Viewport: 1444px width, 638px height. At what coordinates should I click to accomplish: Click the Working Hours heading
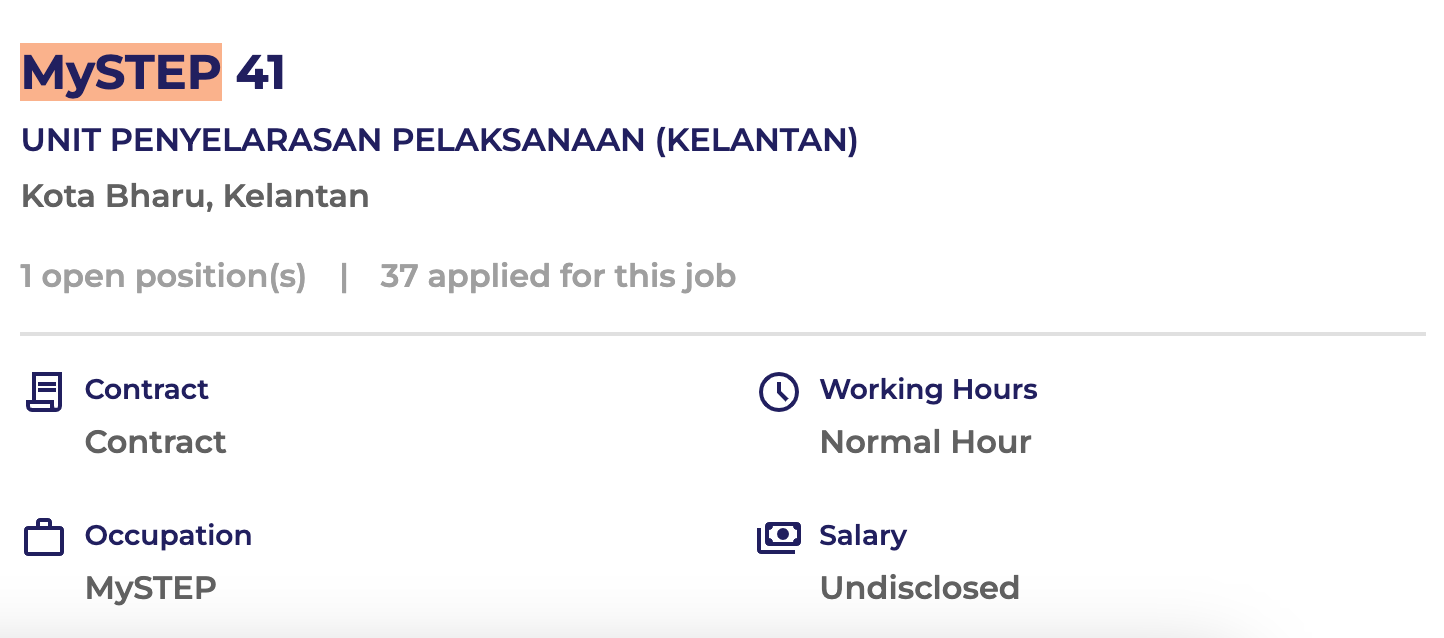(928, 389)
